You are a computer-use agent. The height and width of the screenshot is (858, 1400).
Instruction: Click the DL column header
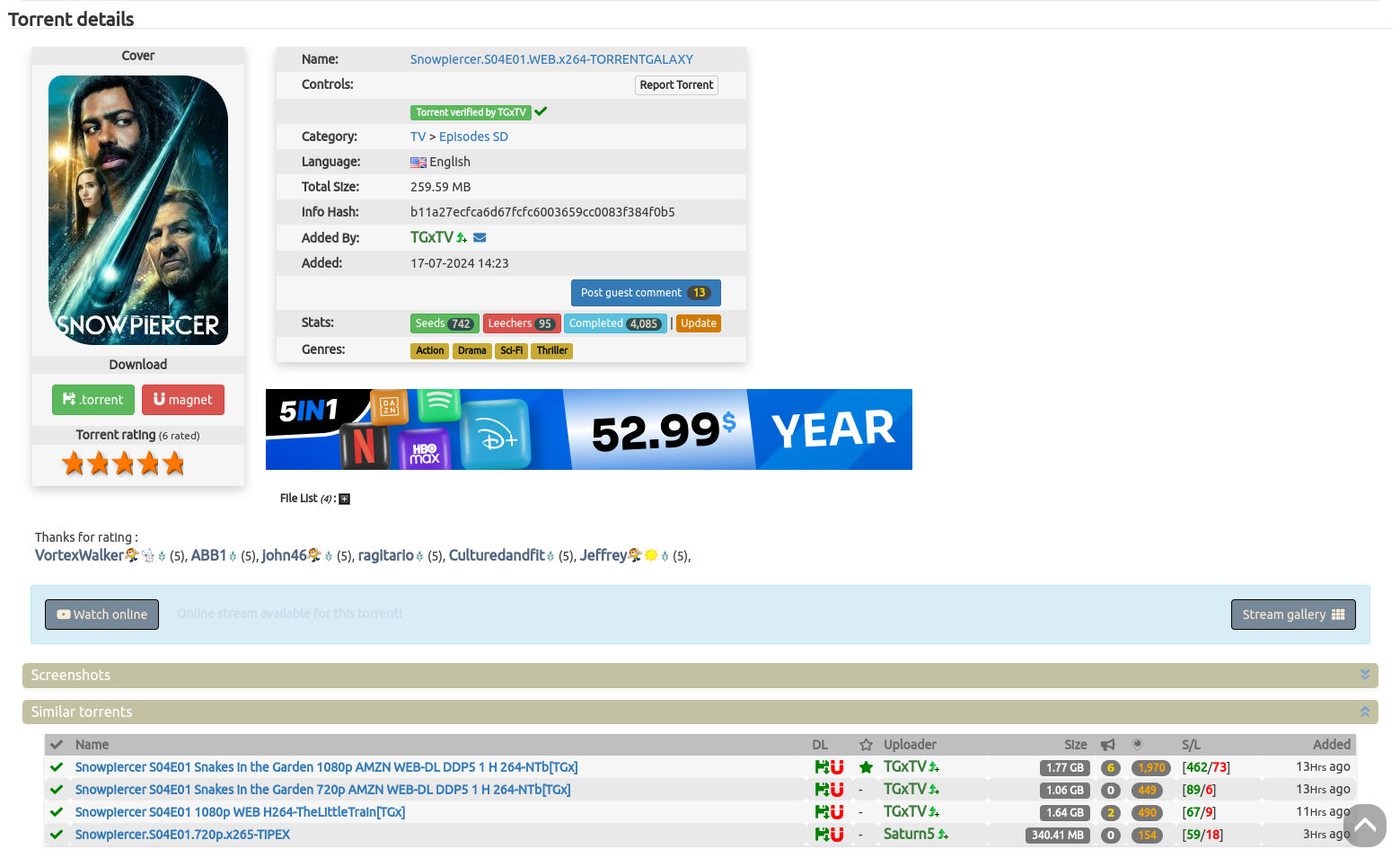[820, 745]
